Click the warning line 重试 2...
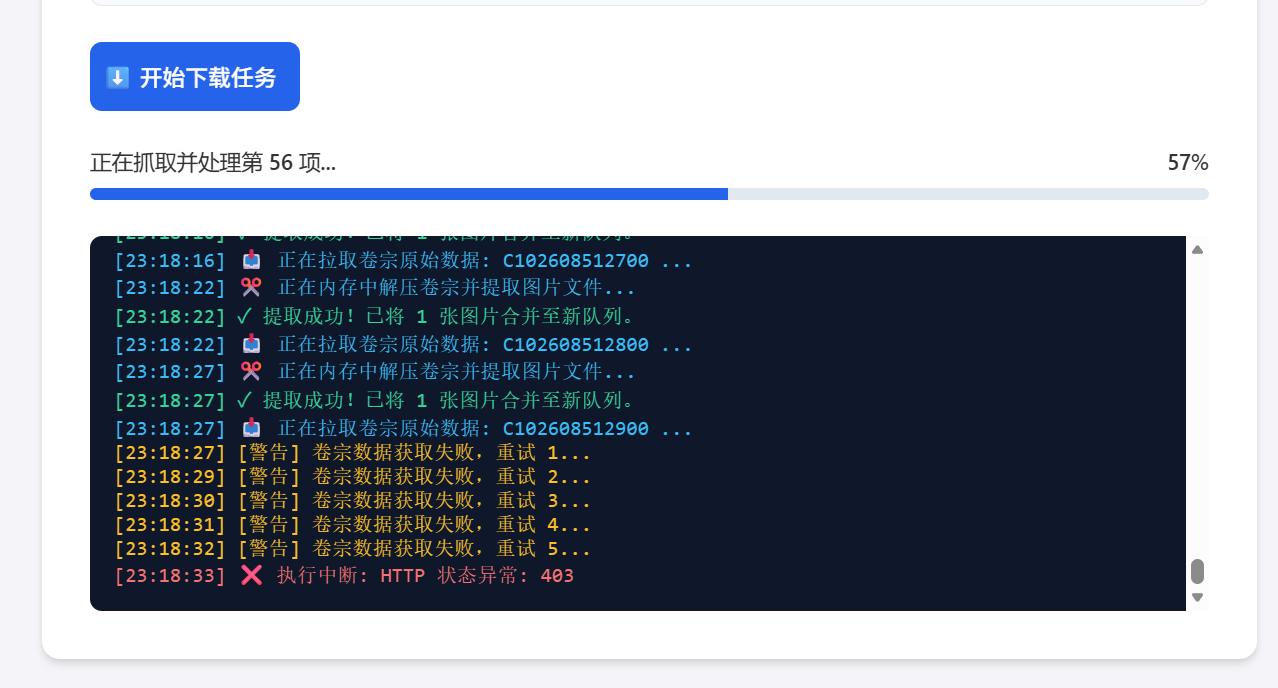This screenshot has width=1278, height=688. [x=353, y=477]
